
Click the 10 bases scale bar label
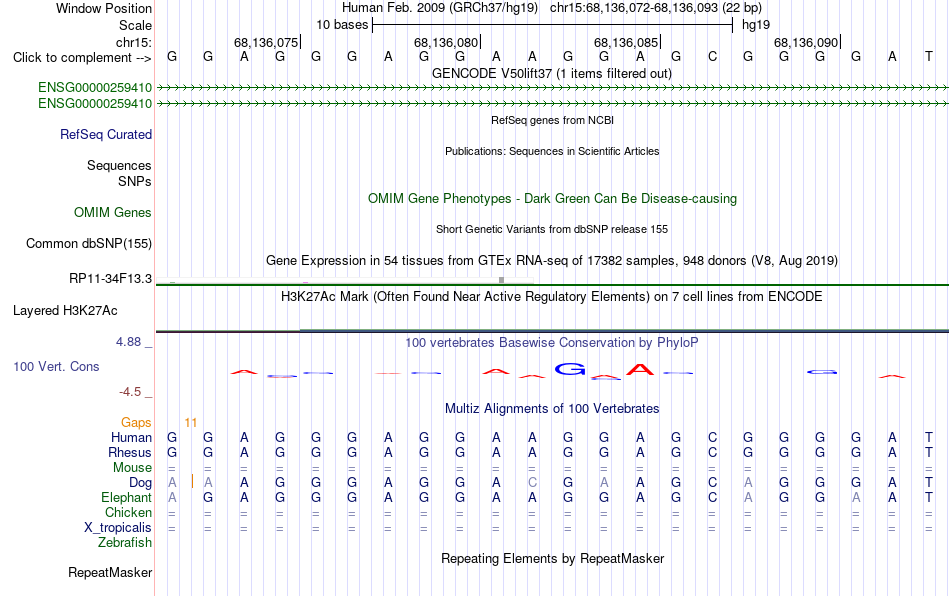click(342, 25)
